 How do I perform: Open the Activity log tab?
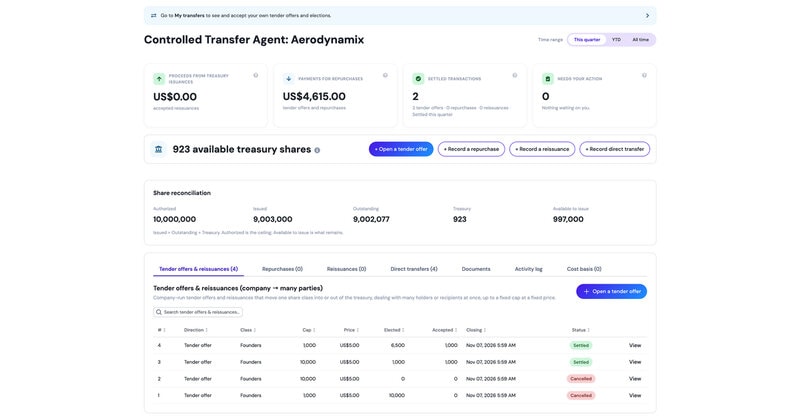coord(529,269)
